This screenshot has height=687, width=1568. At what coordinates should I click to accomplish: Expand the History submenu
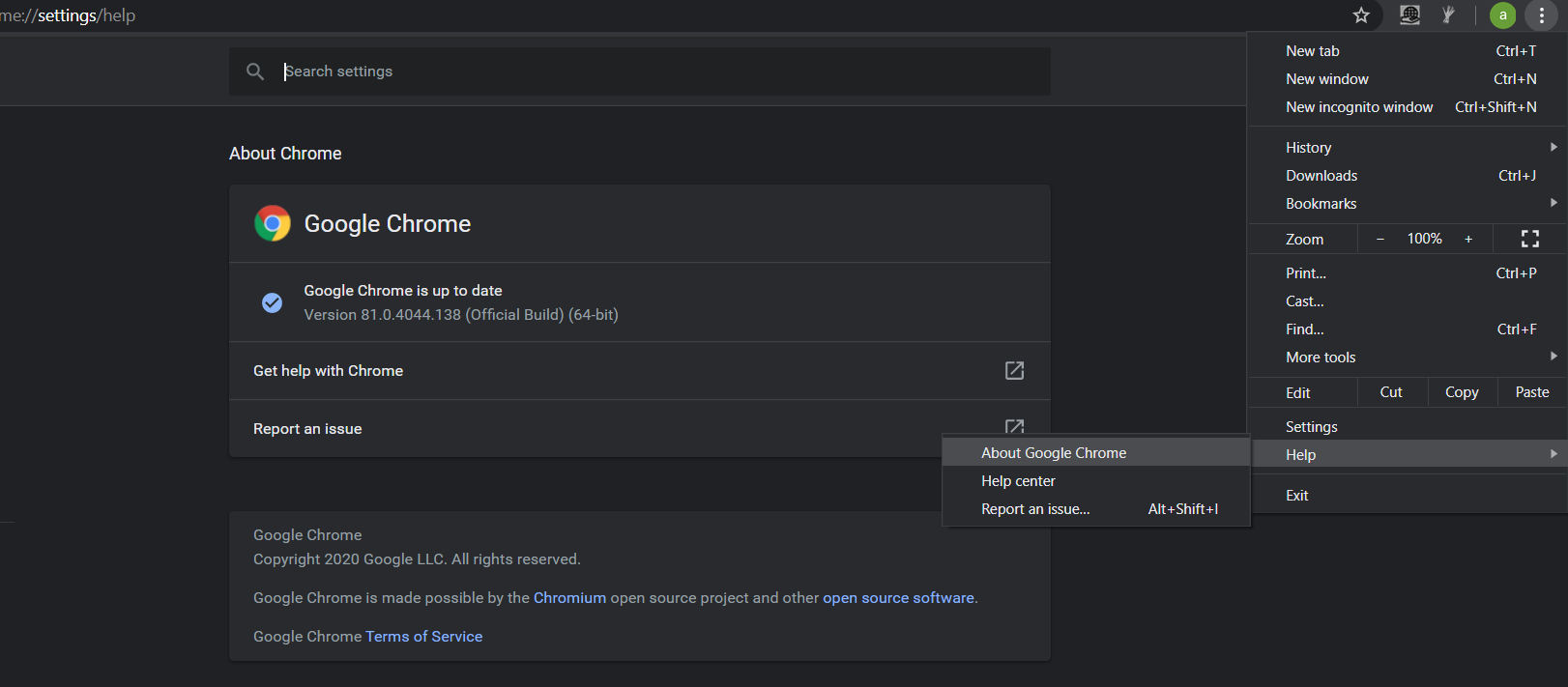(x=1408, y=148)
